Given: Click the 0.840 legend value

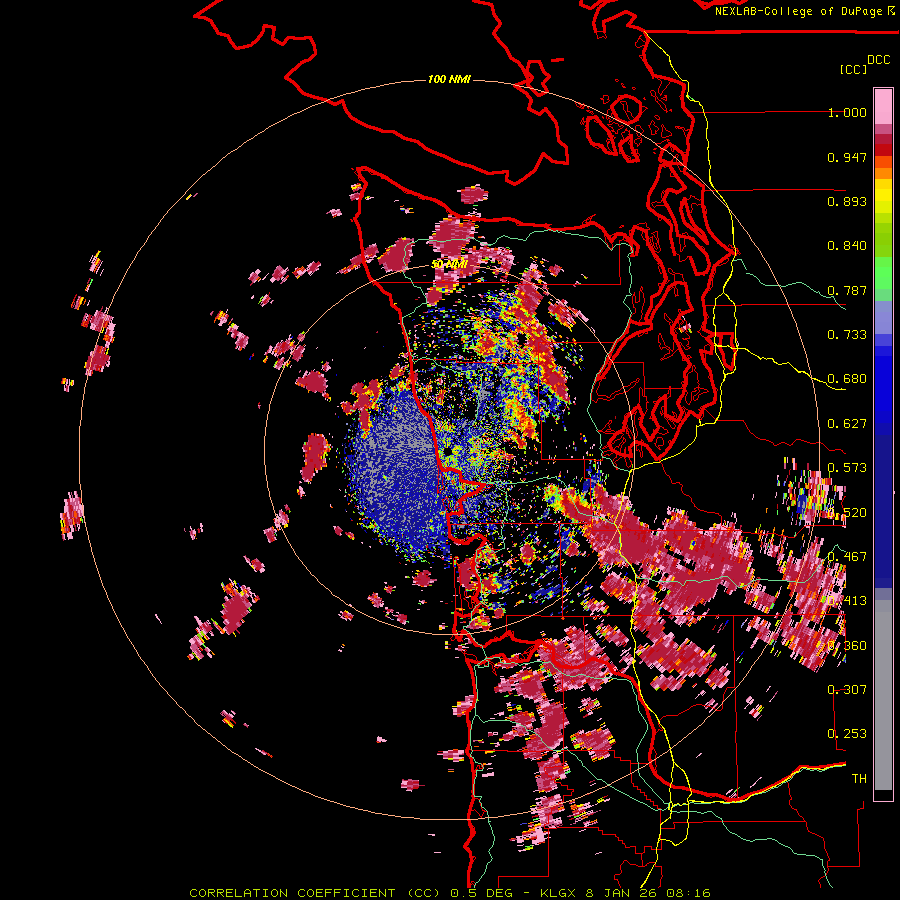Looking at the screenshot, I should click(847, 246).
